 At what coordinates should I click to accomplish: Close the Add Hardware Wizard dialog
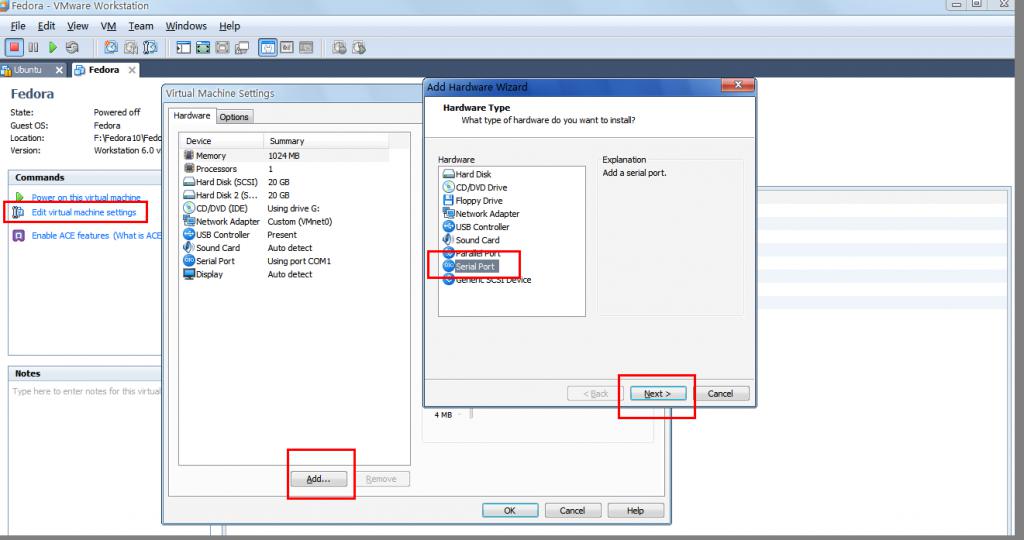(738, 85)
